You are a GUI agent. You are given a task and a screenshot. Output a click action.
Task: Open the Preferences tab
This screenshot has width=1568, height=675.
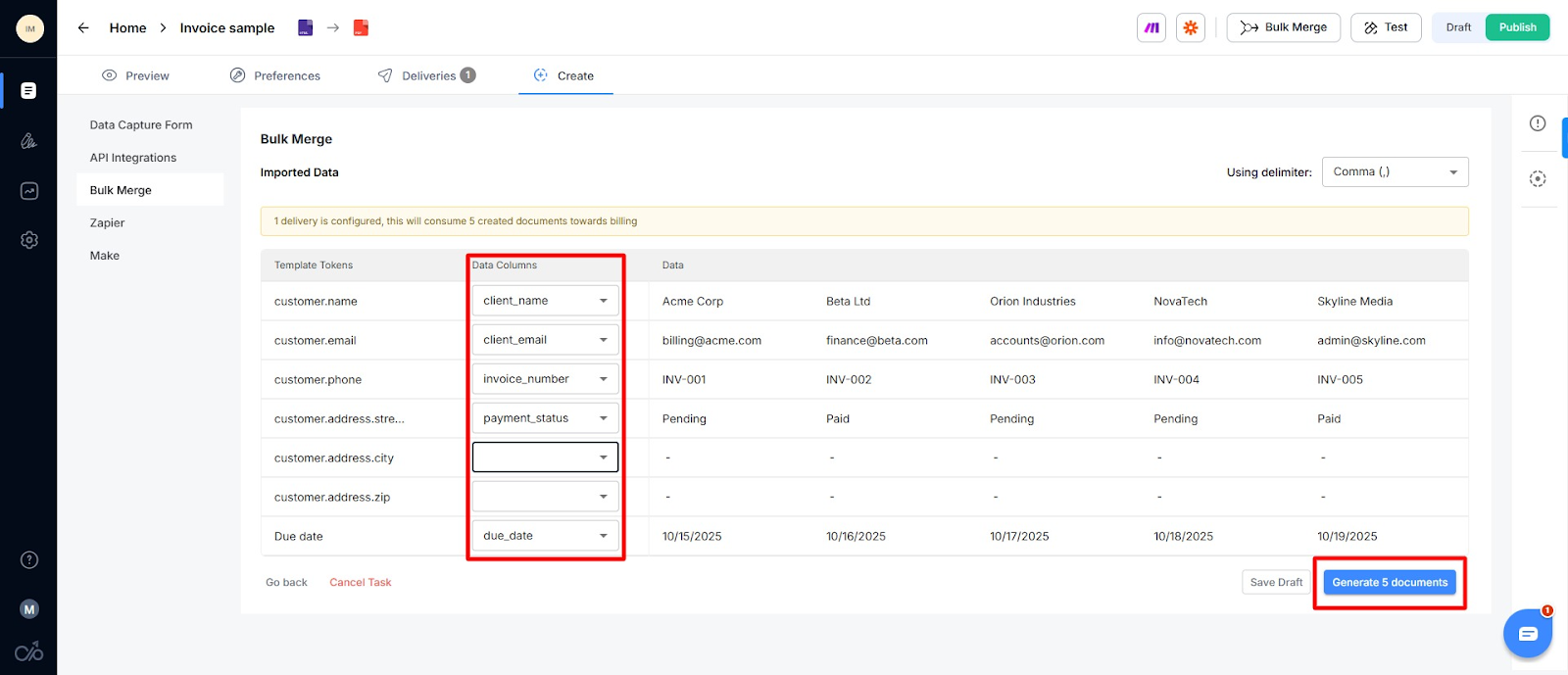[x=275, y=75]
